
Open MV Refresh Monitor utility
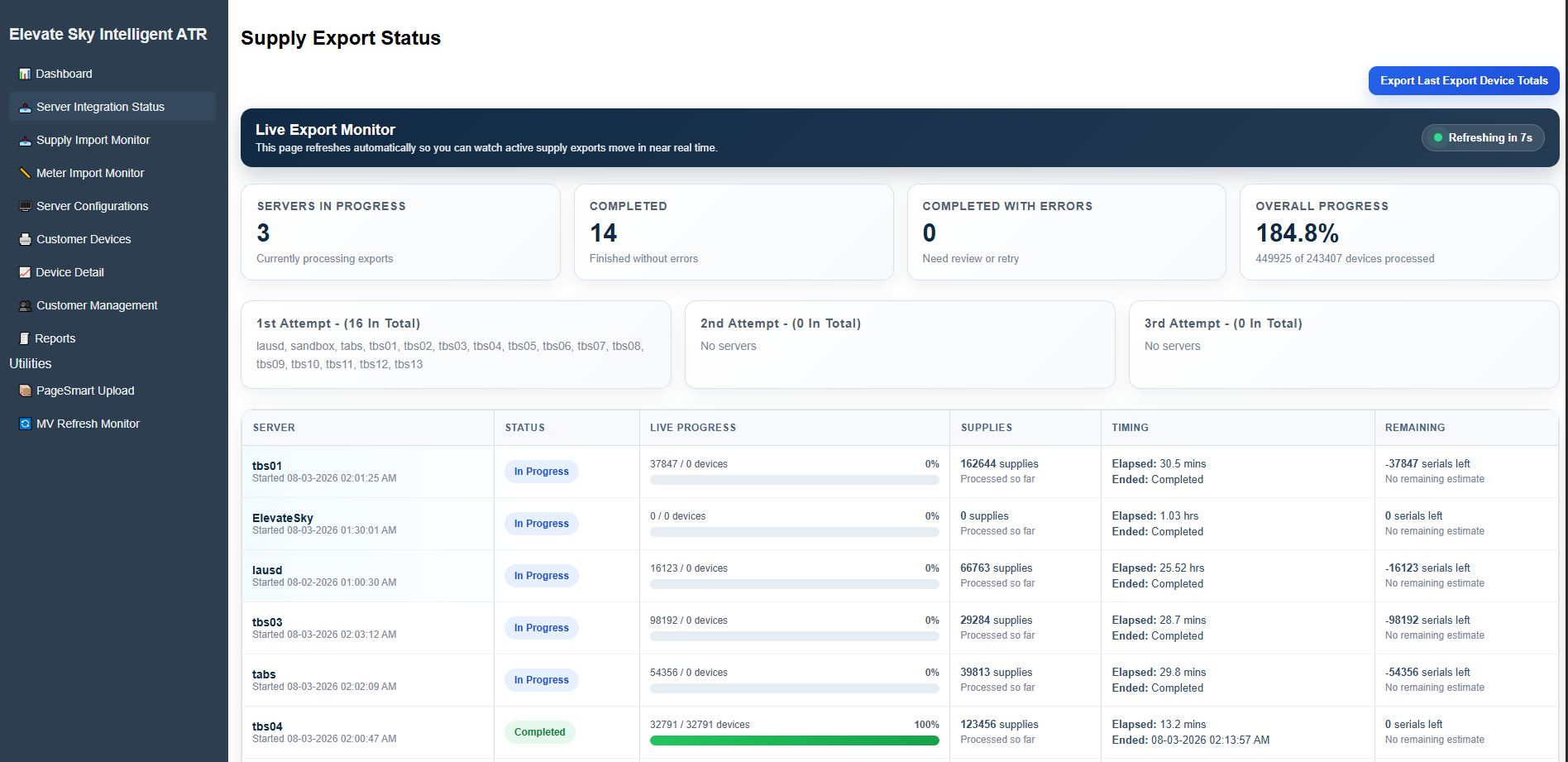click(x=112, y=424)
